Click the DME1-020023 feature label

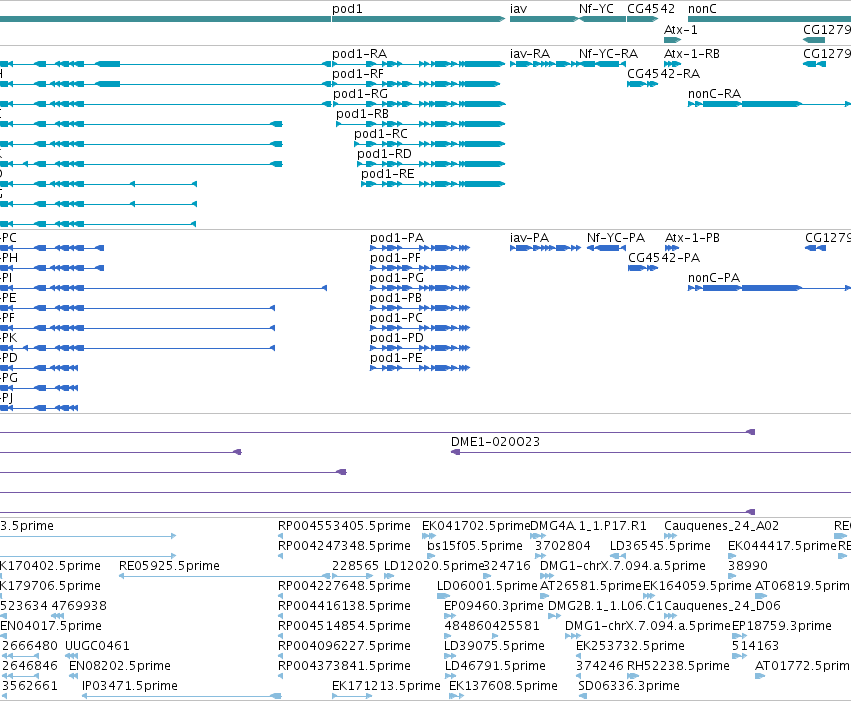point(496,442)
